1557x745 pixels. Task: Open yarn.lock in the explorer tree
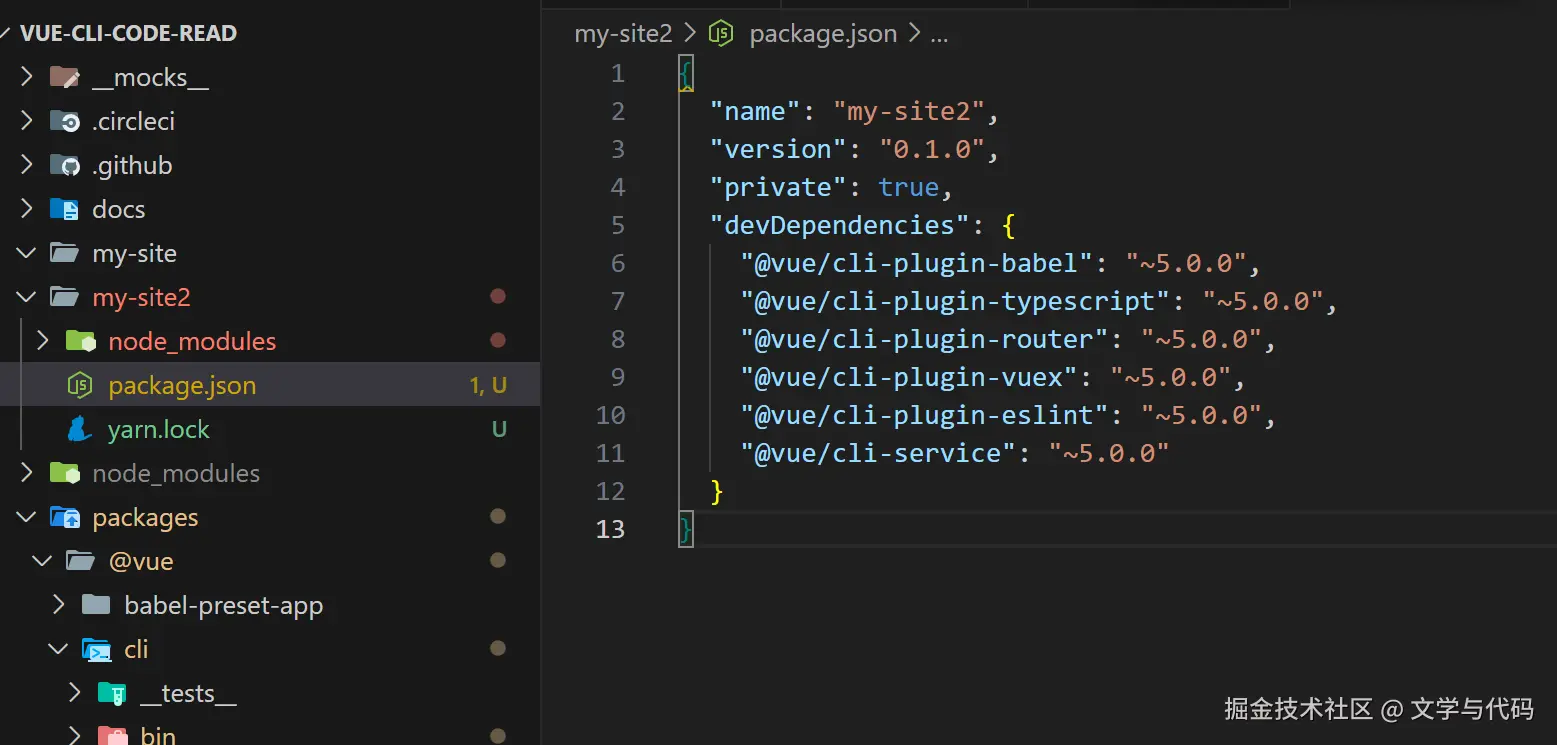[x=158, y=429]
